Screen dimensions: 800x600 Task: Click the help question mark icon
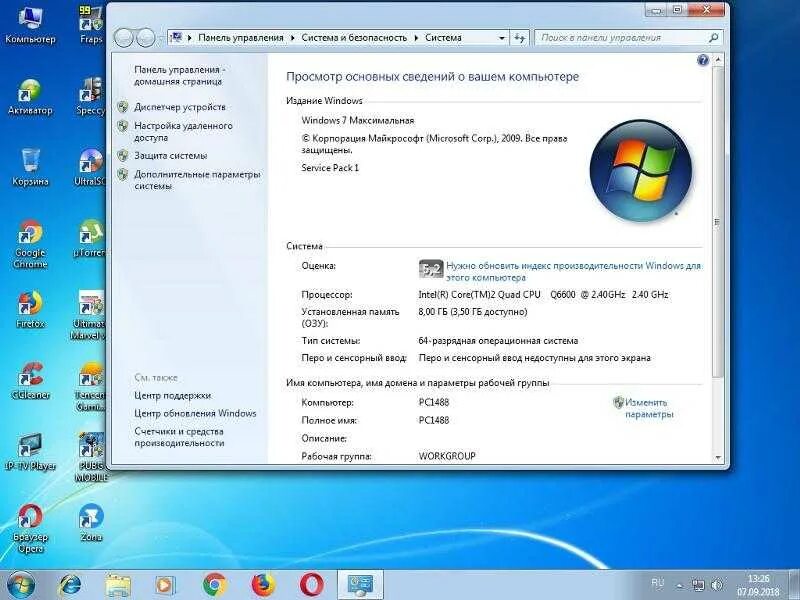[x=703, y=60]
